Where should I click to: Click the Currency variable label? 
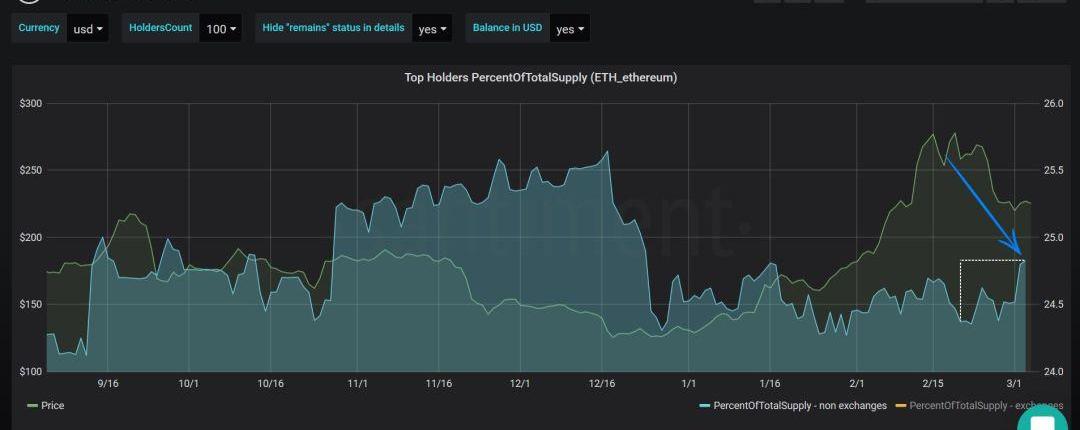tap(39, 28)
